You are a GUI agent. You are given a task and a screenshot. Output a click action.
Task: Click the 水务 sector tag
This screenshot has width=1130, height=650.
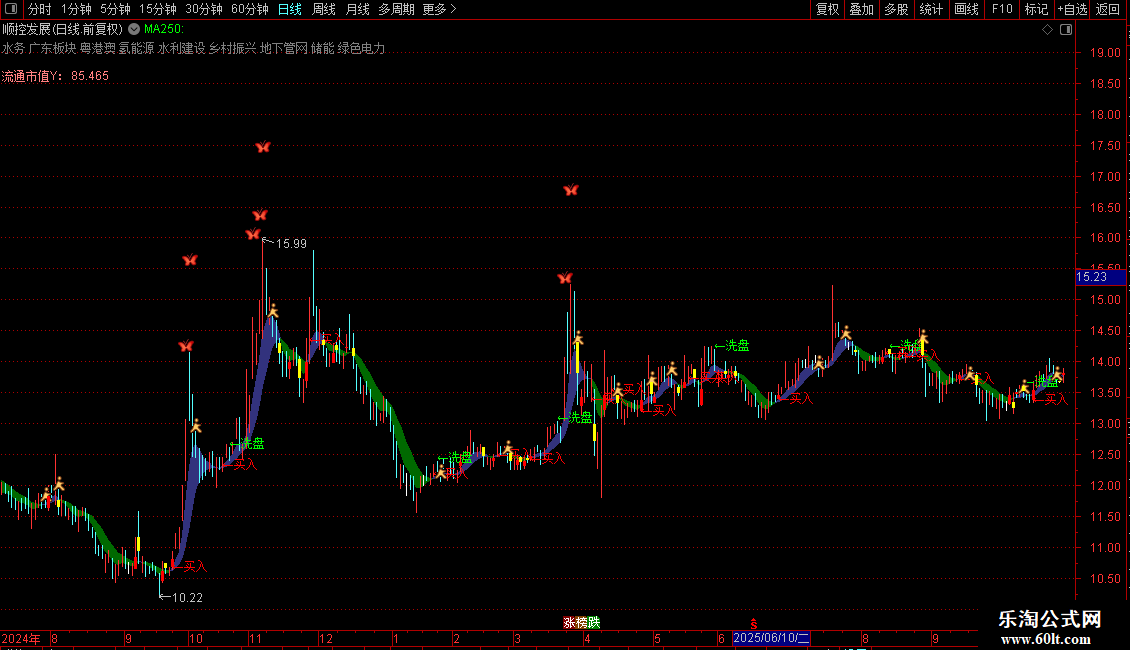(13, 48)
